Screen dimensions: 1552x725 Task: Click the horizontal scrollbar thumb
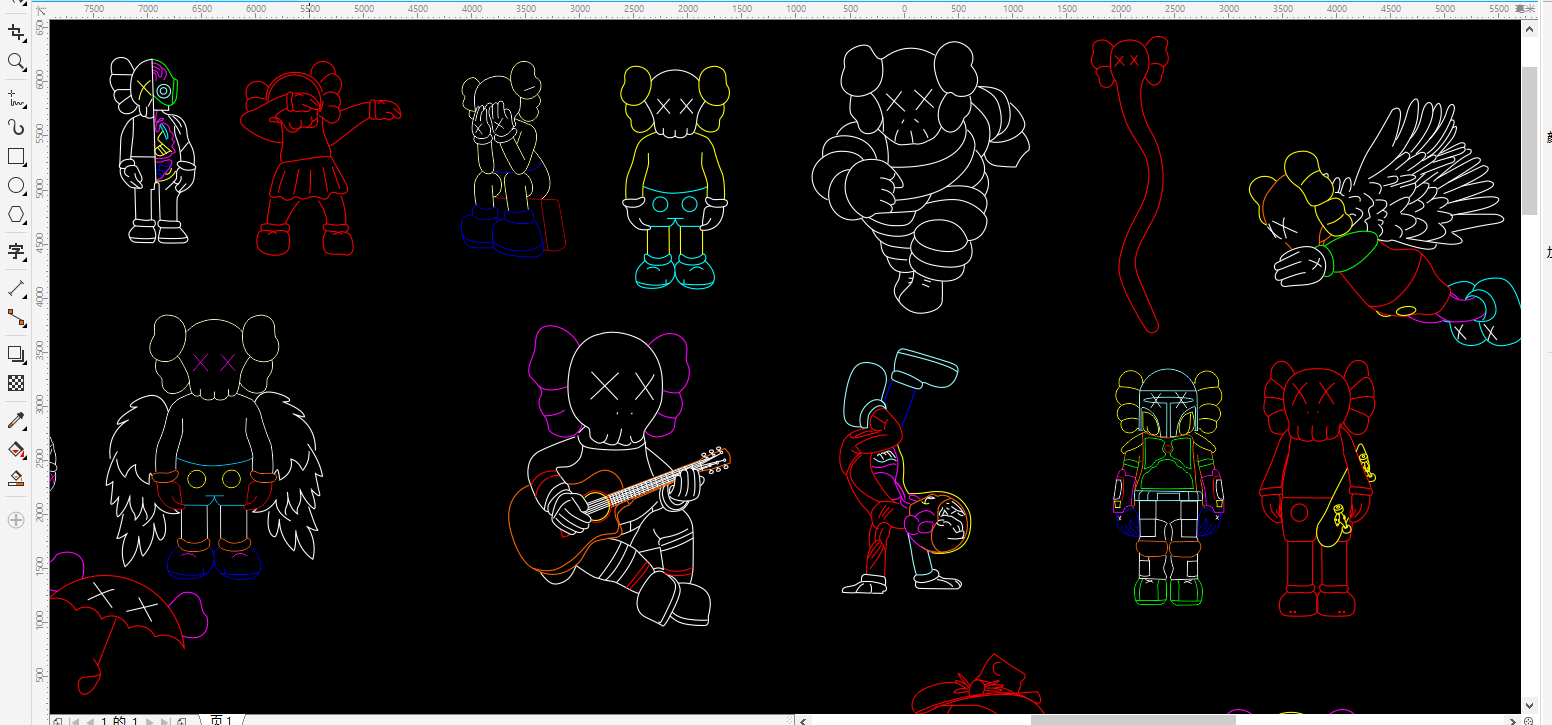click(1133, 720)
